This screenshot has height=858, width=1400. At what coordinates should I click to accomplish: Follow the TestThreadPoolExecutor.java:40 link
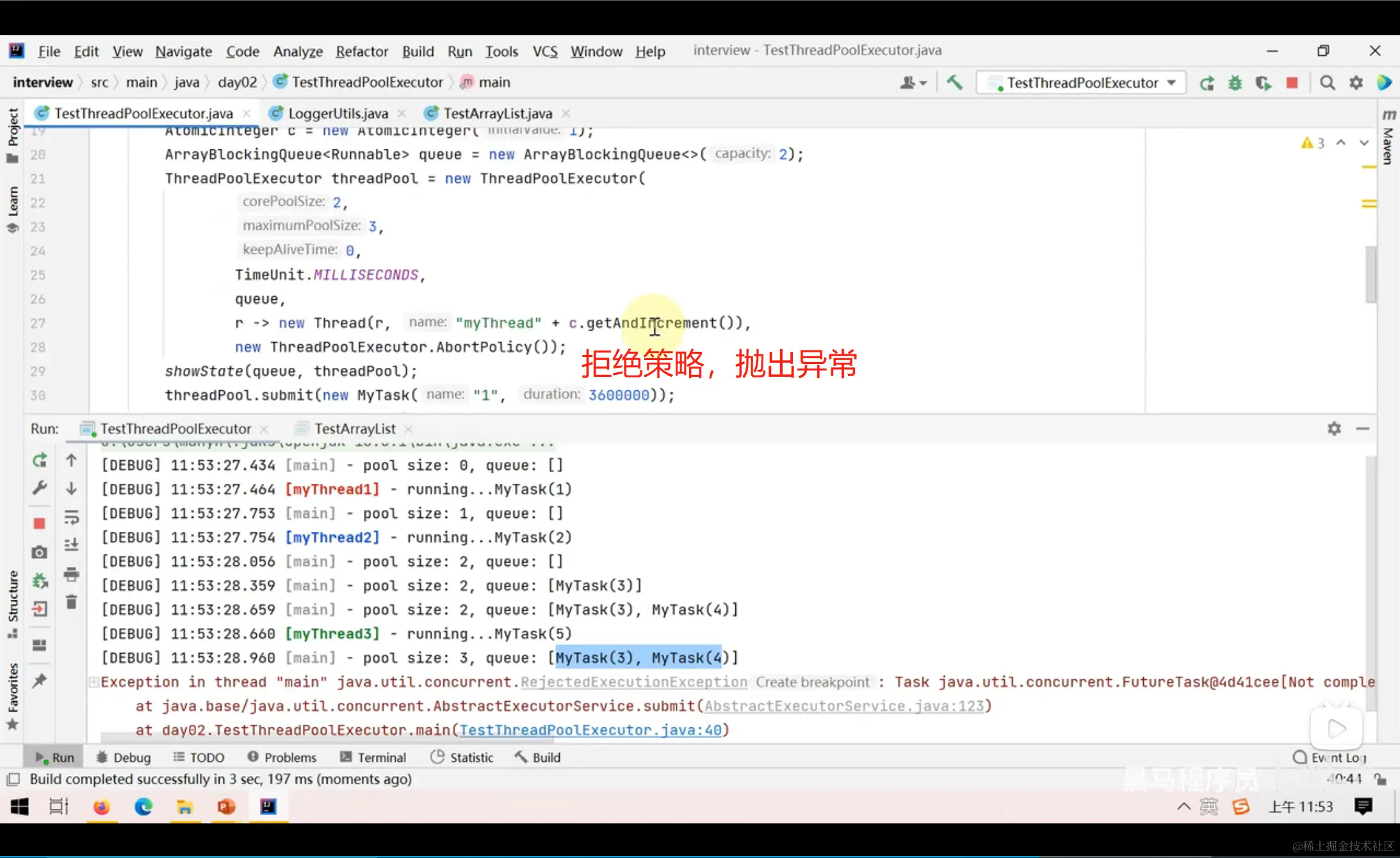[590, 730]
